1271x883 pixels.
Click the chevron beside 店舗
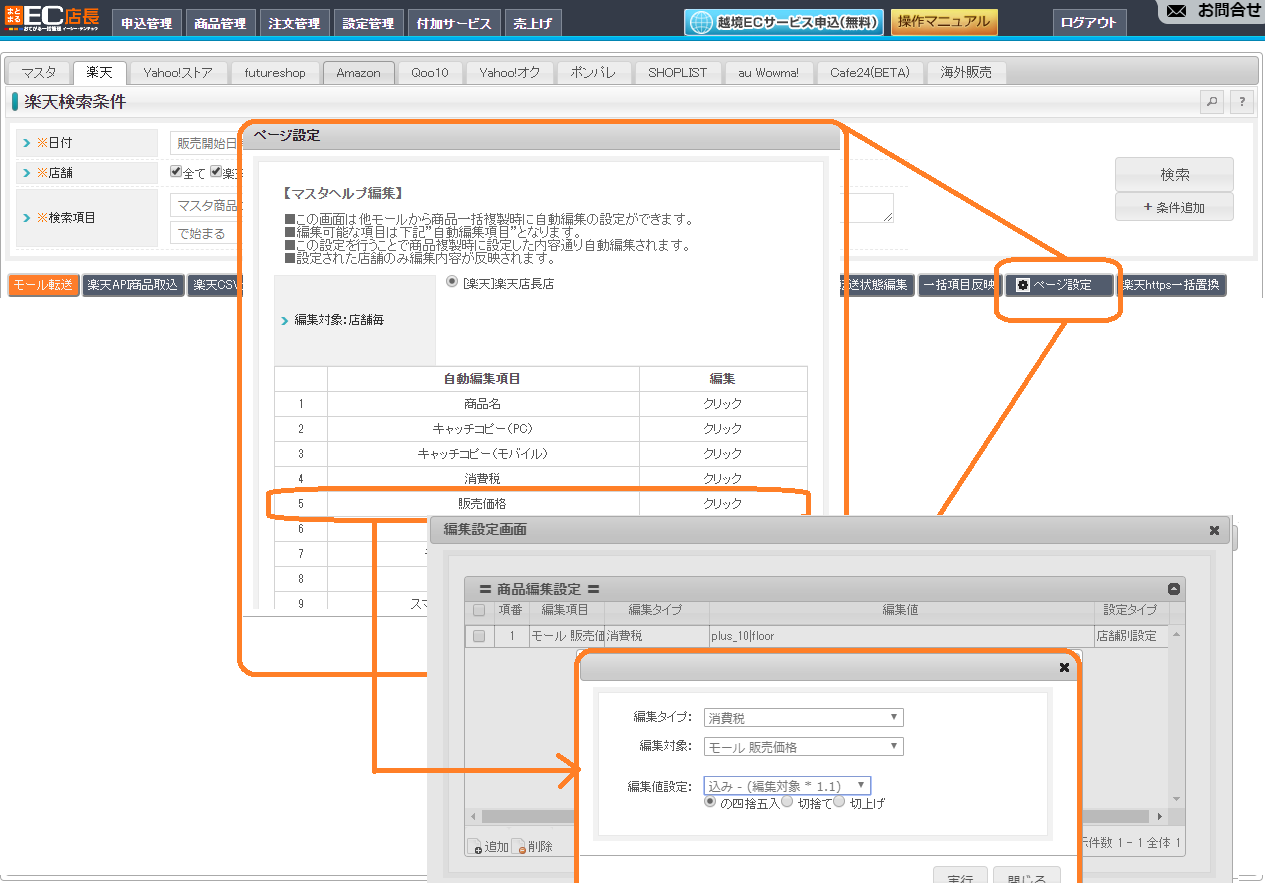[x=27, y=172]
